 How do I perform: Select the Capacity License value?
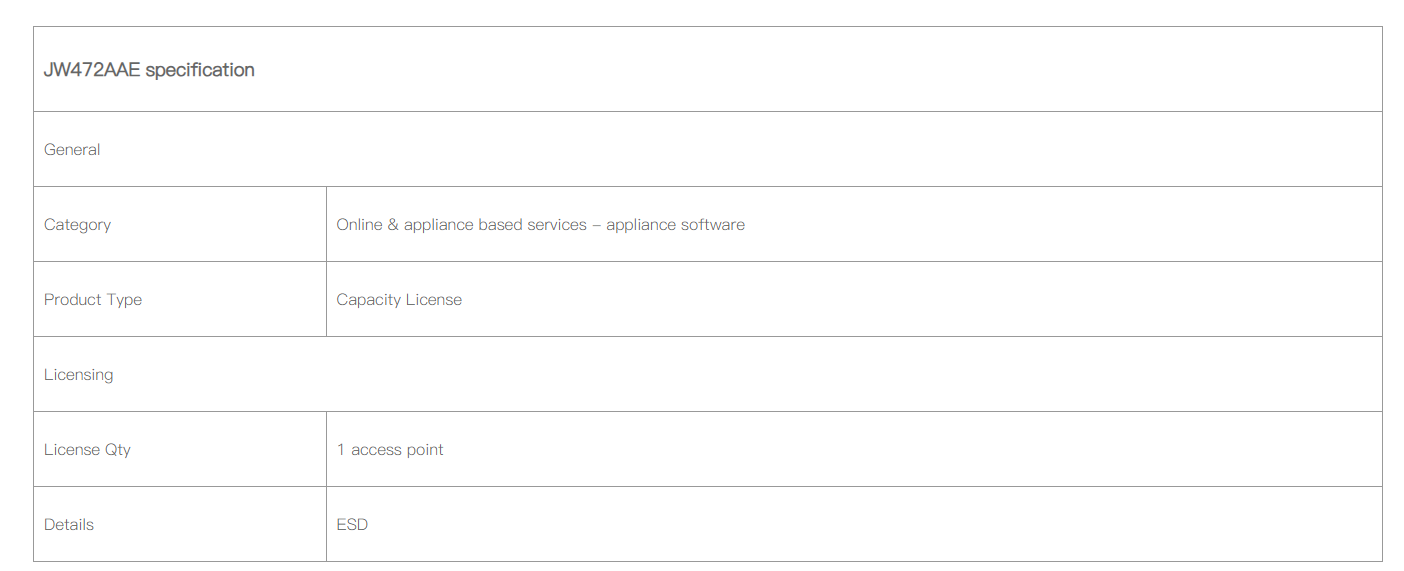[399, 300]
